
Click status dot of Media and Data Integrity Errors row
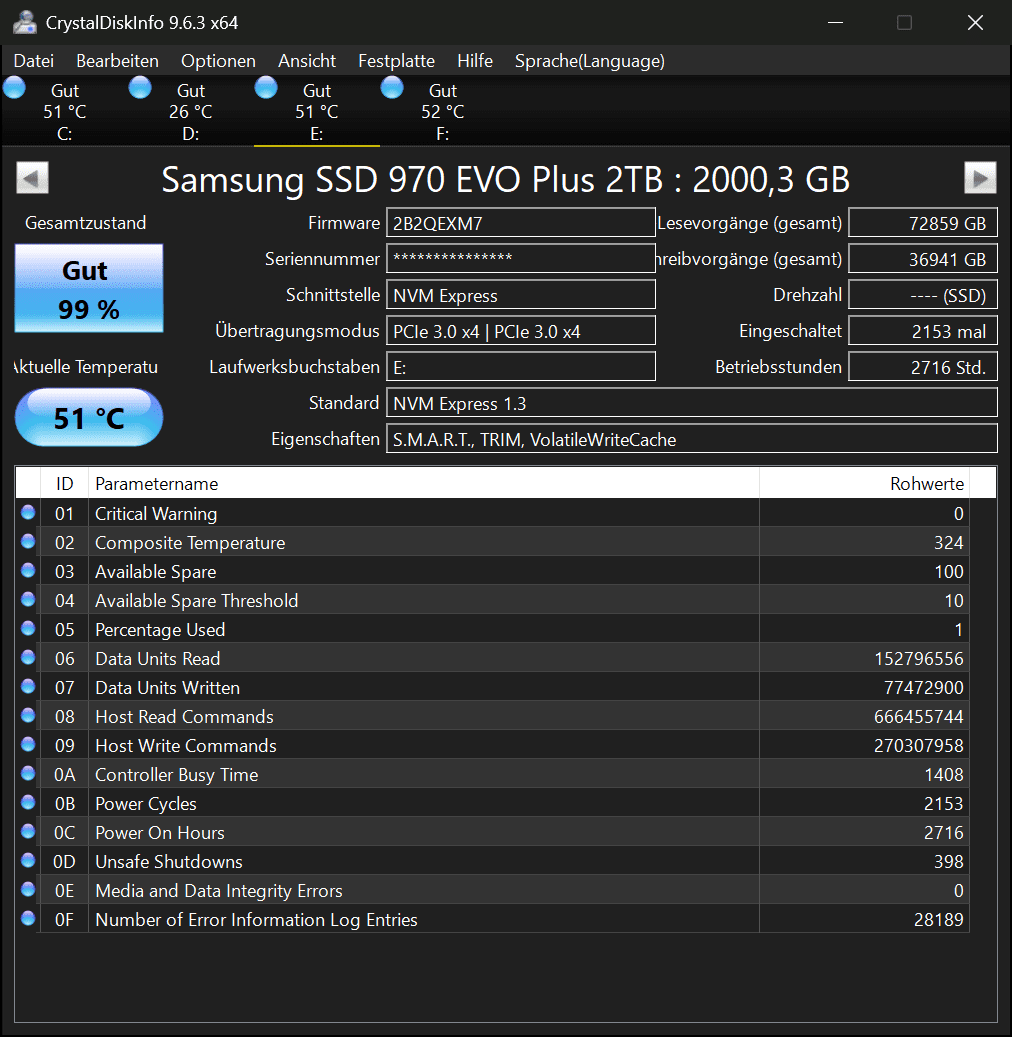[x=28, y=890]
